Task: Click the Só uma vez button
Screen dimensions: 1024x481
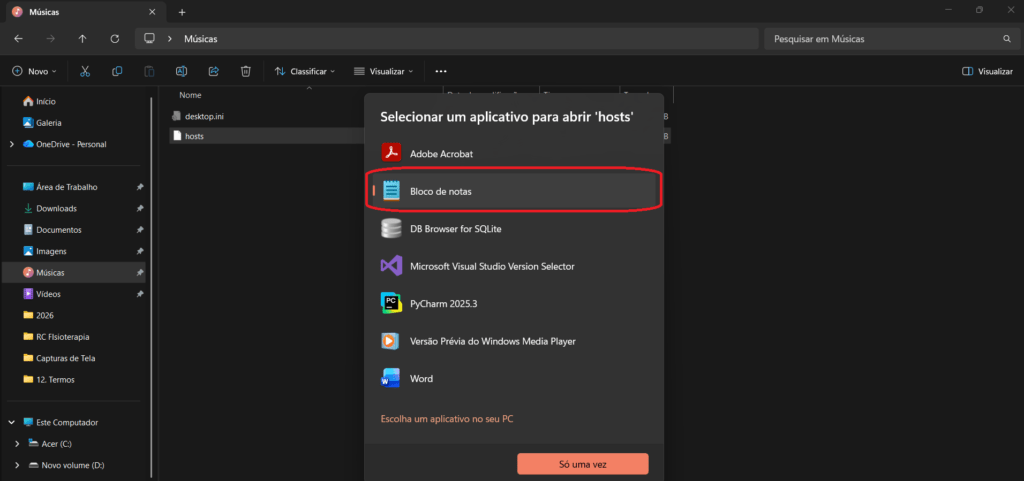Action: pos(583,465)
